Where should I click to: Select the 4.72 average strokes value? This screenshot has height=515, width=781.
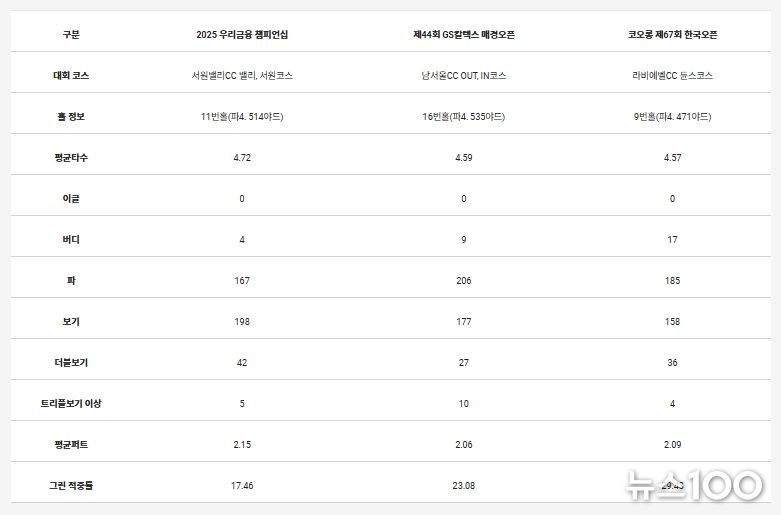[242, 158]
